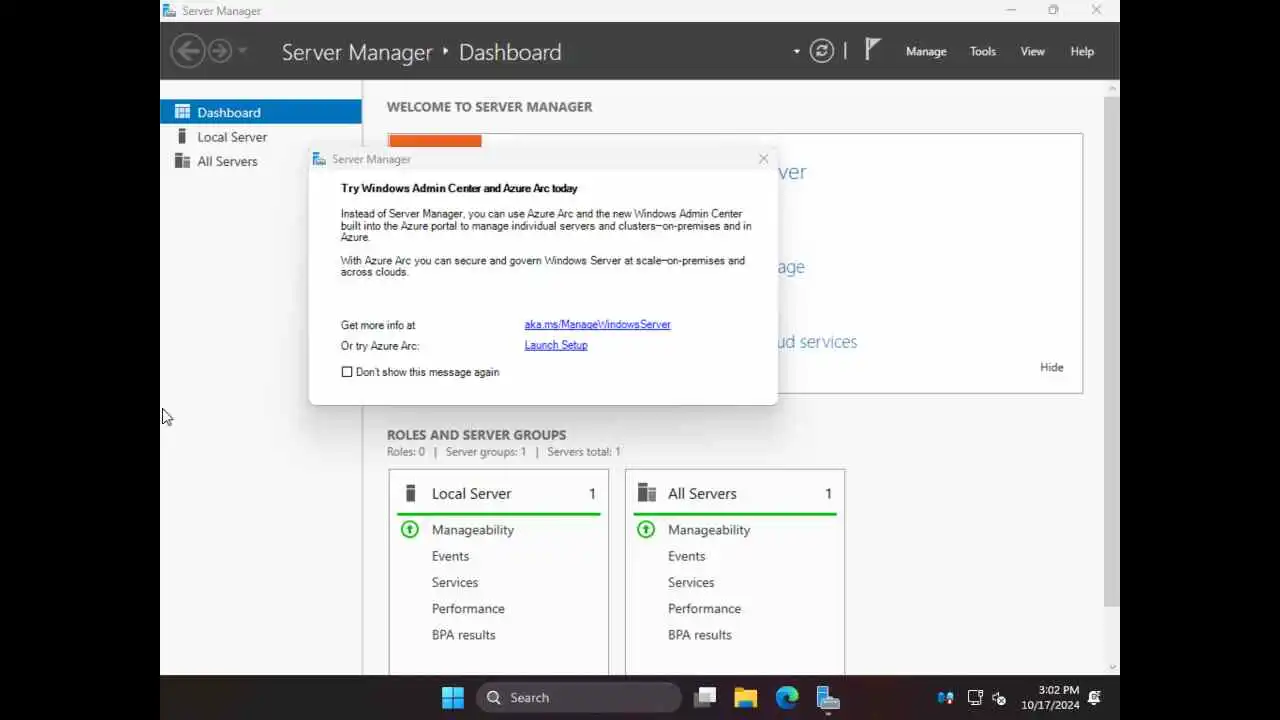Click the forward navigation arrow
Image resolution: width=1280 pixels, height=720 pixels.
[x=219, y=51]
